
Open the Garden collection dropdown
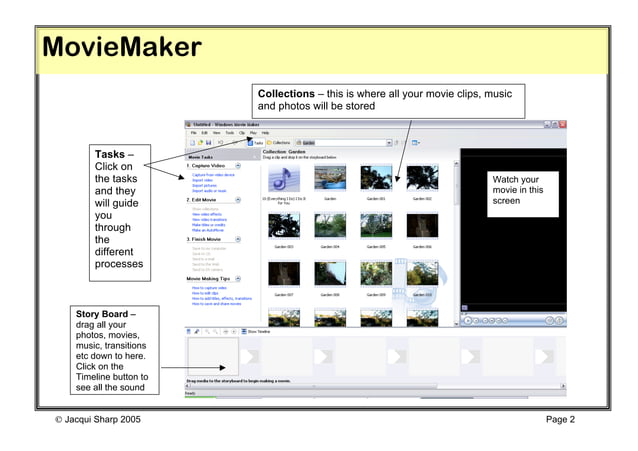coord(389,143)
